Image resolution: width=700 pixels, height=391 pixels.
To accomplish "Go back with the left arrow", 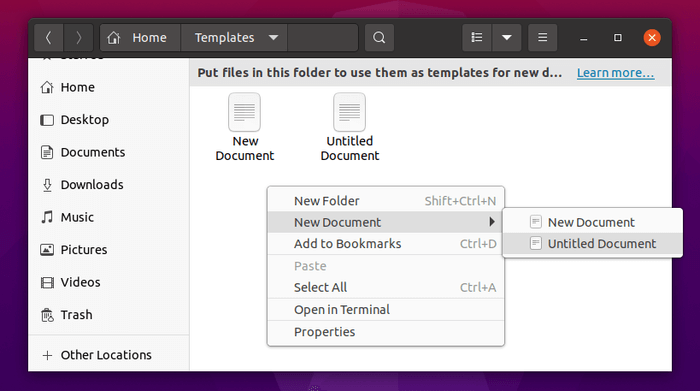I will coord(49,37).
